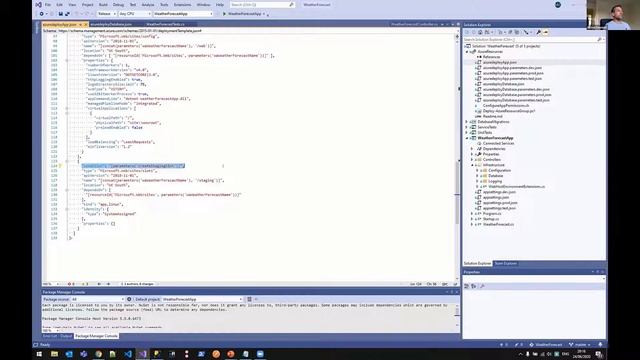Screen dimensions: 640x360
Task: Open File Explorer from the taskbar
Action: tap(54, 354)
